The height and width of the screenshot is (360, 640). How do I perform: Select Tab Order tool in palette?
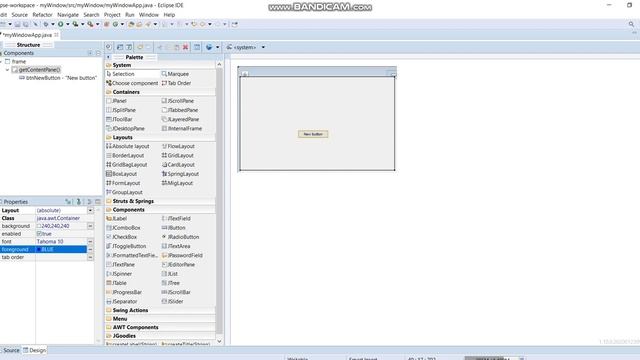pyautogui.click(x=176, y=83)
